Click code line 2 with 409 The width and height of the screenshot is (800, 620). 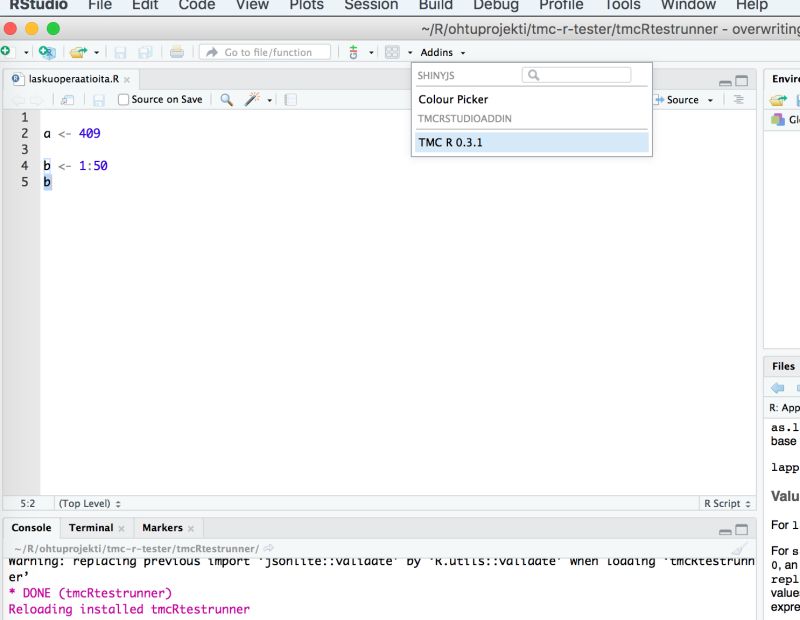pos(72,133)
